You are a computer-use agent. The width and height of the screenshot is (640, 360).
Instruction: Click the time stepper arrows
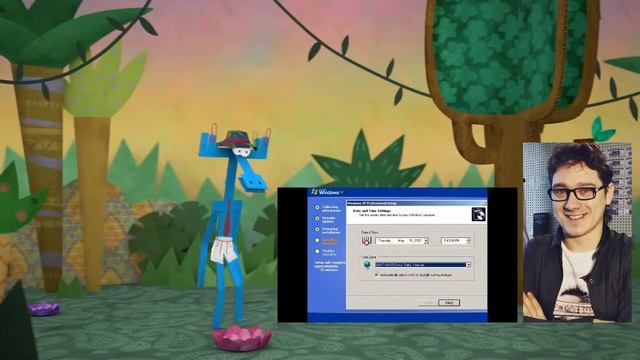[x=469, y=241]
